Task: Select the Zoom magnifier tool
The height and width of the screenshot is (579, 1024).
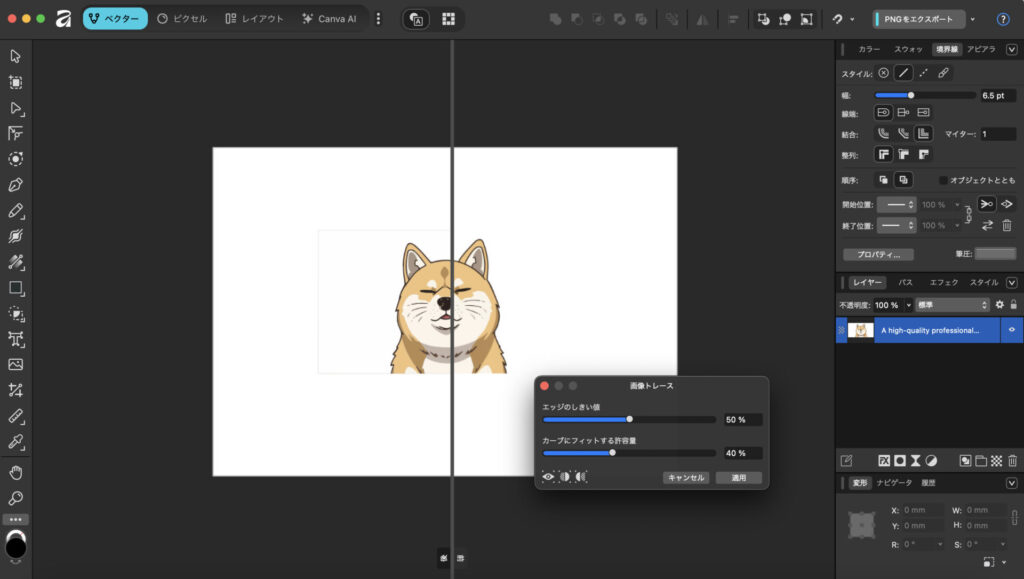Action: tap(15, 498)
